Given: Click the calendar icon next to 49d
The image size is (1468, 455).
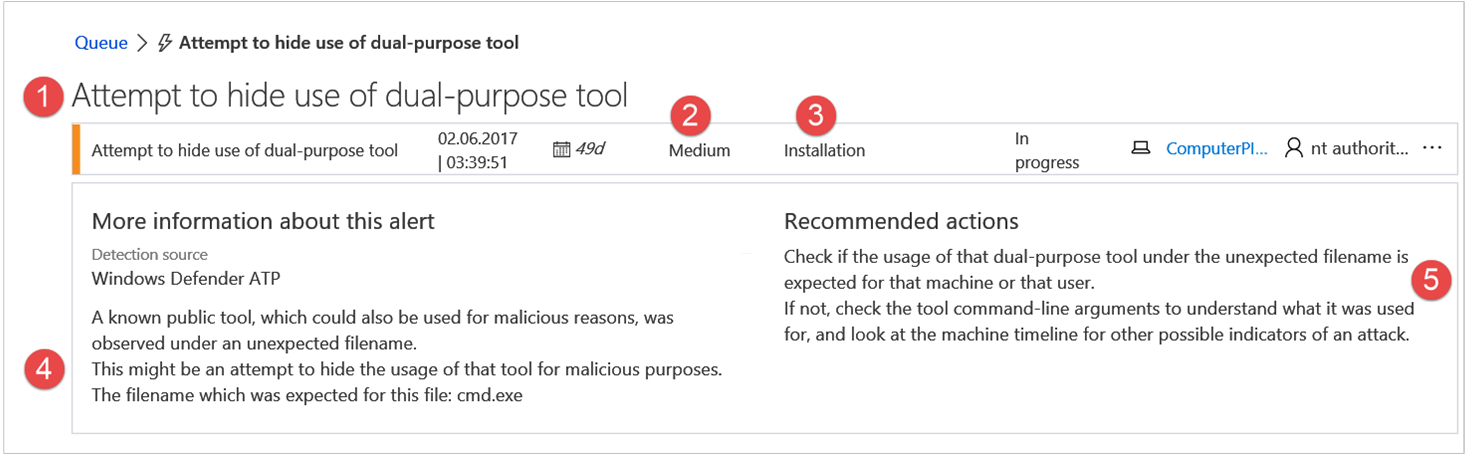Looking at the screenshot, I should tap(561, 150).
